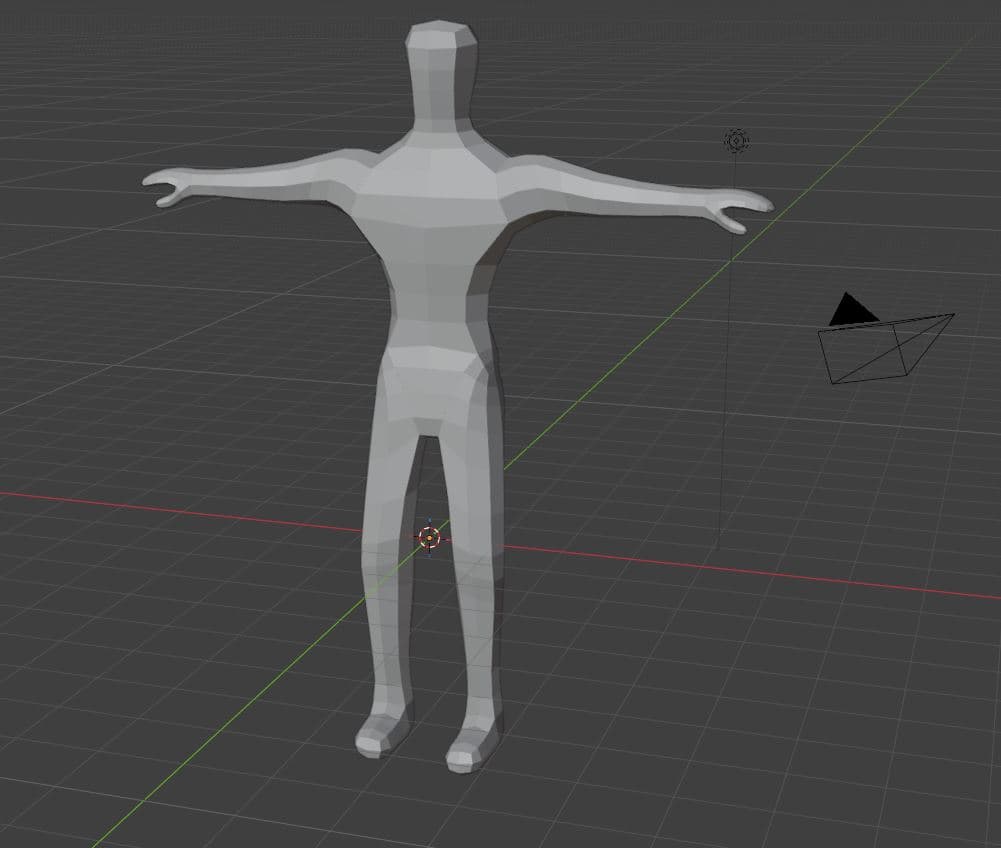Select the point light object
1001x848 pixels.
737,140
